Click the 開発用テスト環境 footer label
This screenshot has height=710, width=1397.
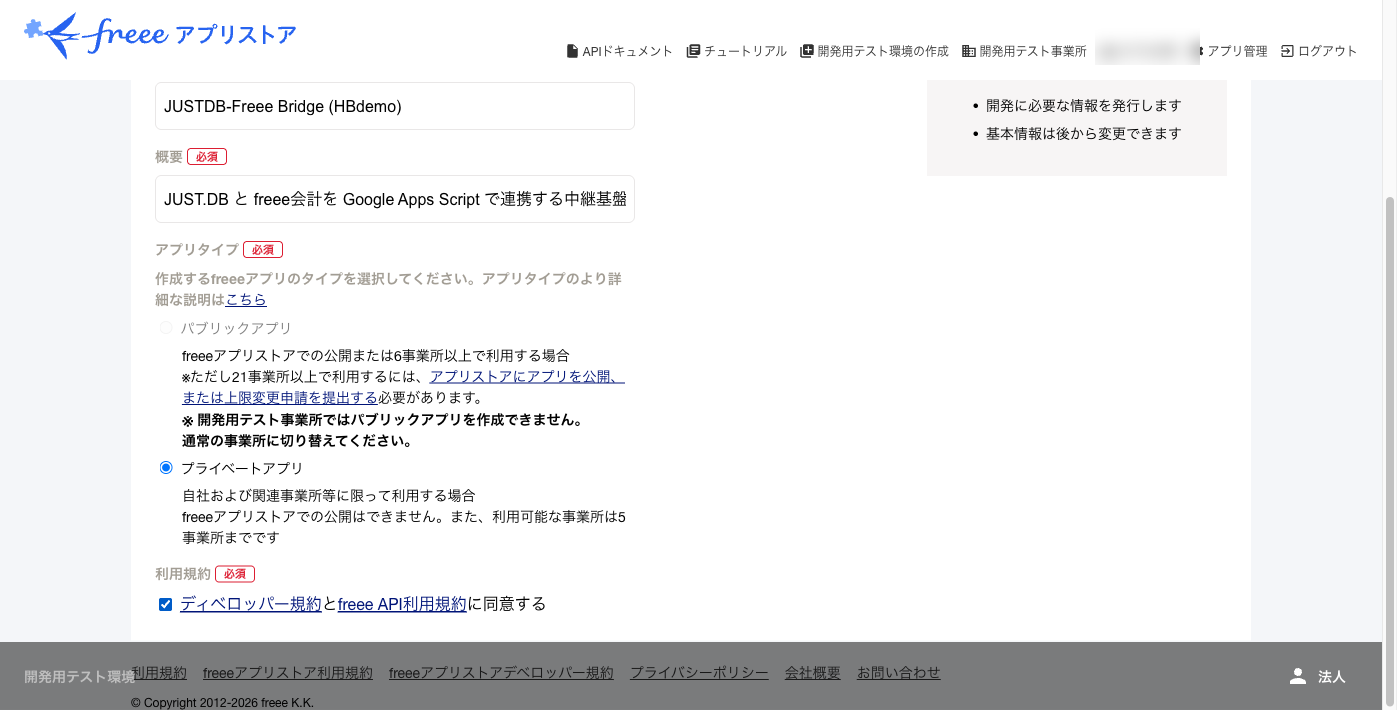coord(79,677)
